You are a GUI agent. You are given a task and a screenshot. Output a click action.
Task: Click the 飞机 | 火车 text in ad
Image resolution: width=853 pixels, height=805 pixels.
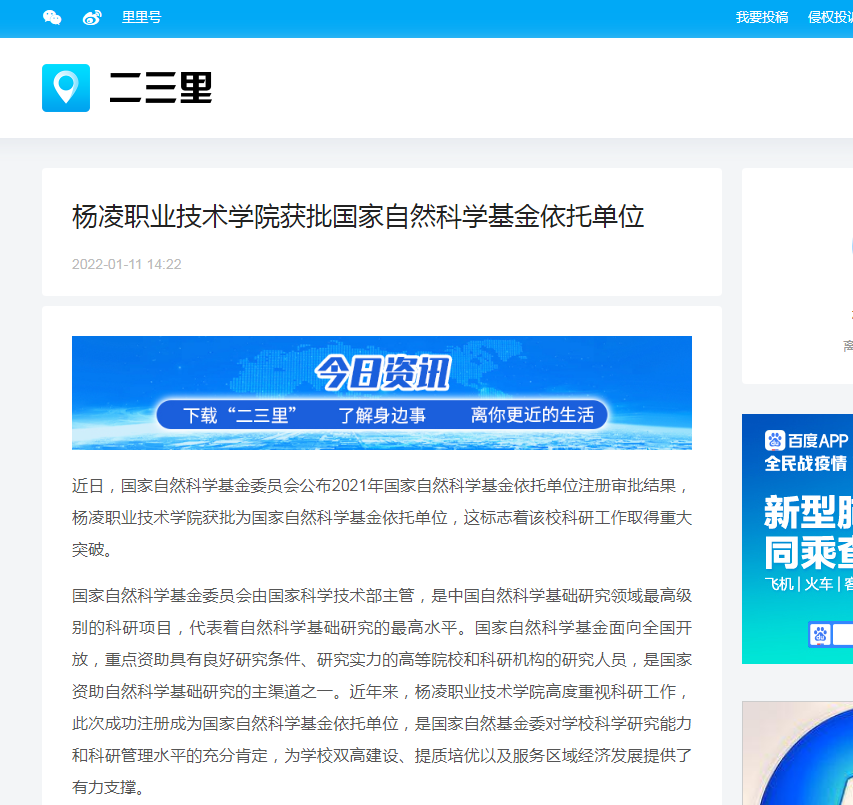(800, 584)
